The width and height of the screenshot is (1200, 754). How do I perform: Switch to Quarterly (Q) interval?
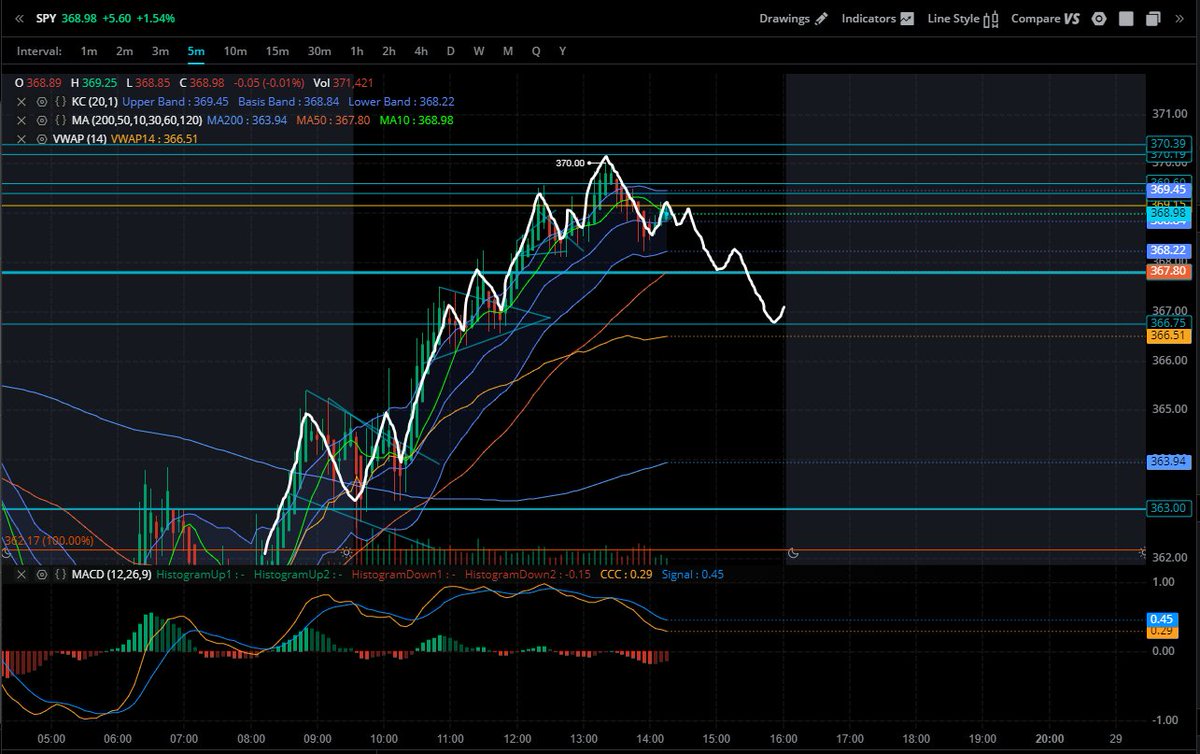536,51
